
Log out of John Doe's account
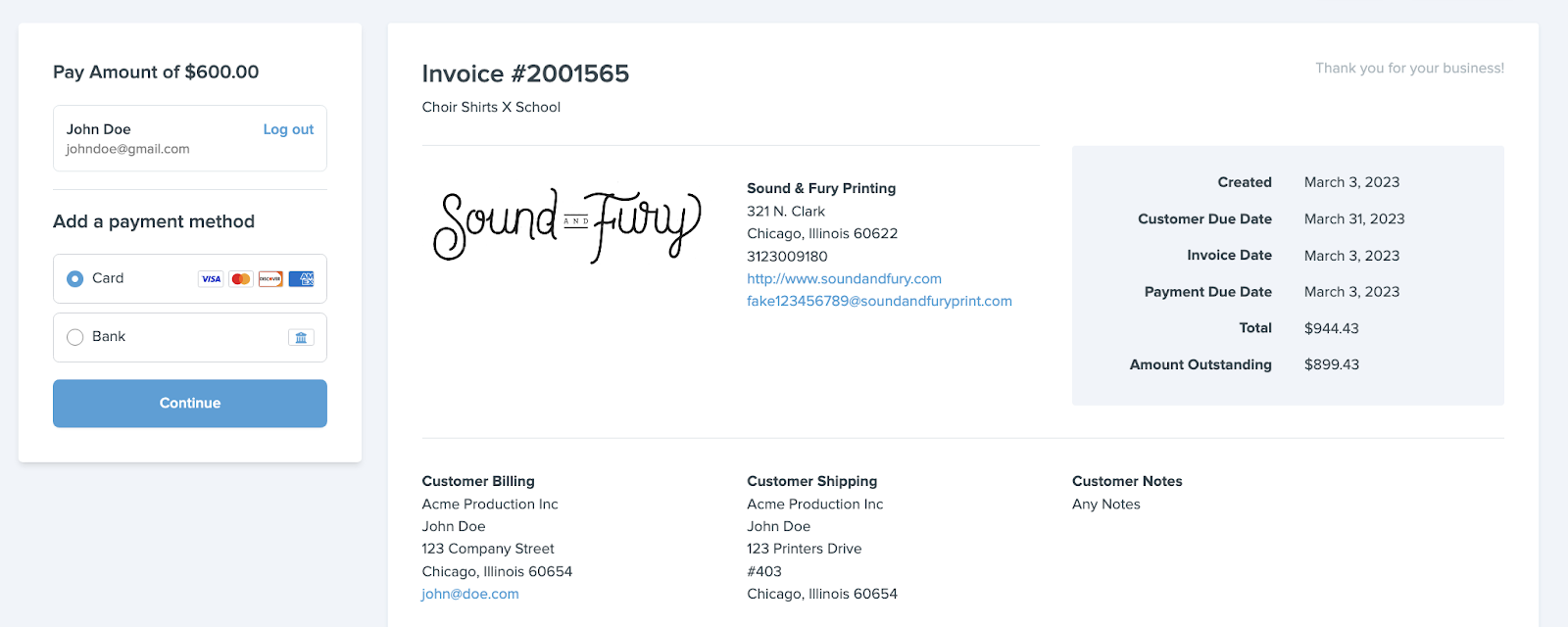point(288,129)
